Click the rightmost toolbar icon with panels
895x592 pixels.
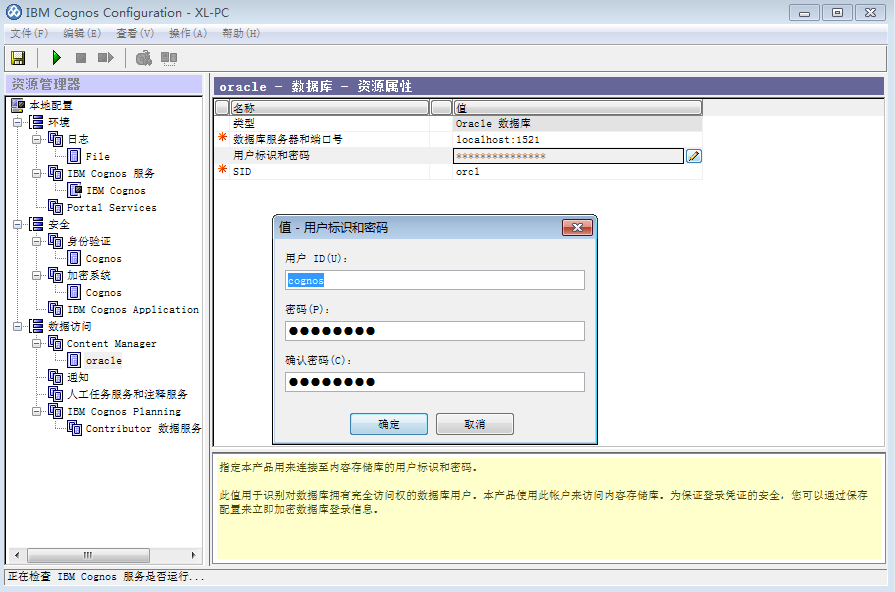(x=169, y=58)
